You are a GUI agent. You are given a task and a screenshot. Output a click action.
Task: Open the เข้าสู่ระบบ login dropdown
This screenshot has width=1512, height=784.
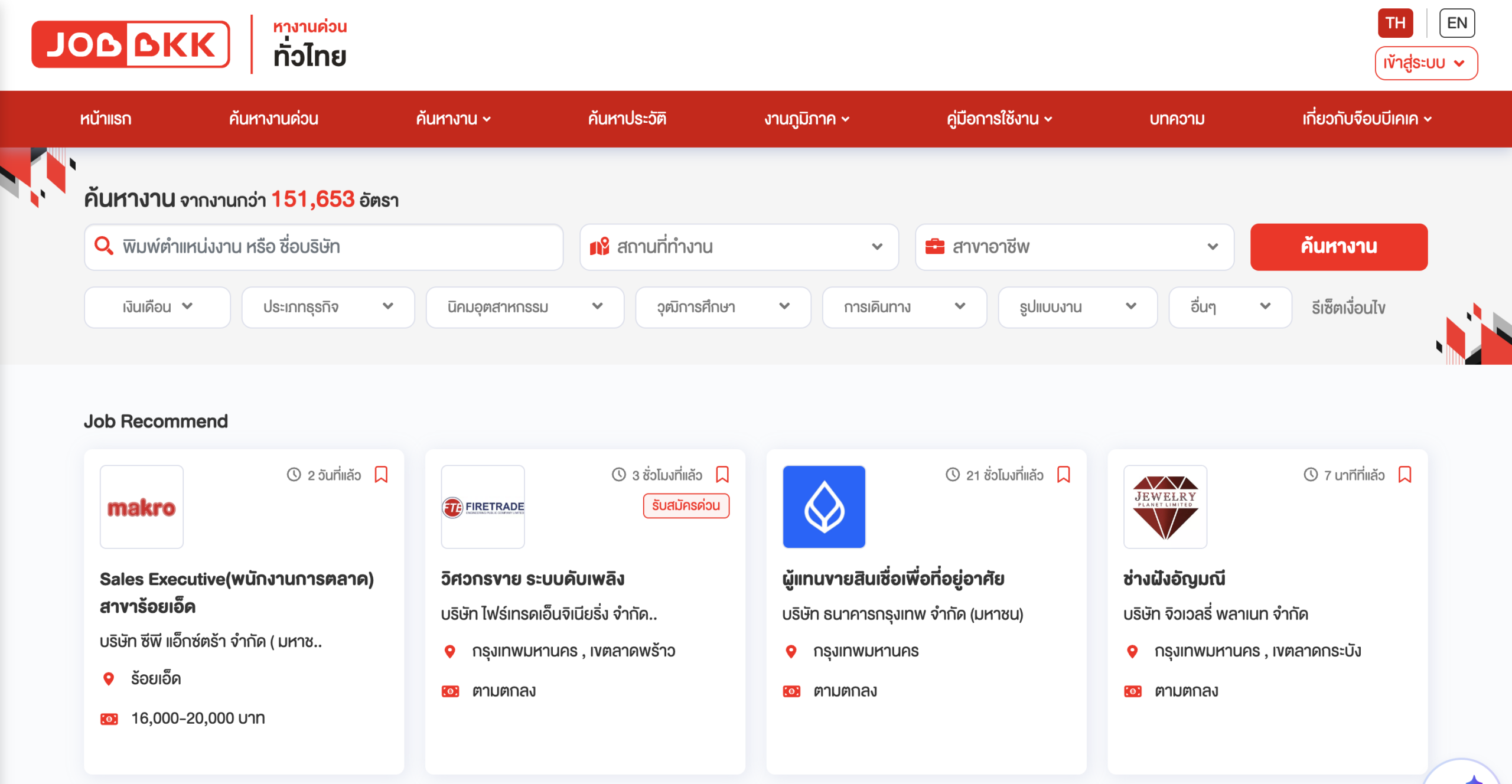pos(1426,63)
